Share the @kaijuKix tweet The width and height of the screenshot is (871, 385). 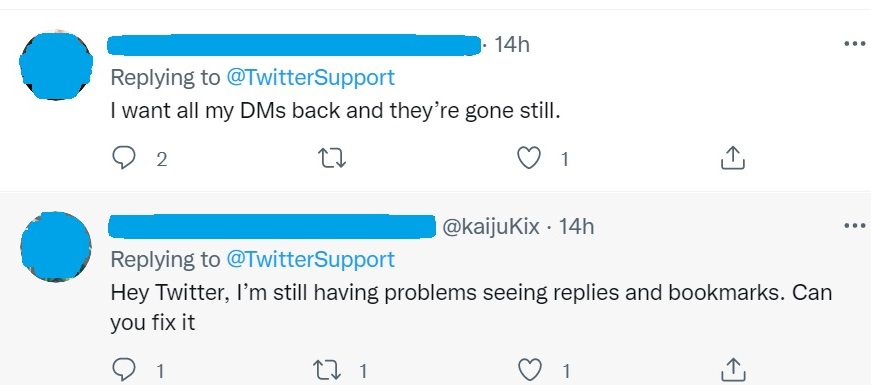pos(732,369)
